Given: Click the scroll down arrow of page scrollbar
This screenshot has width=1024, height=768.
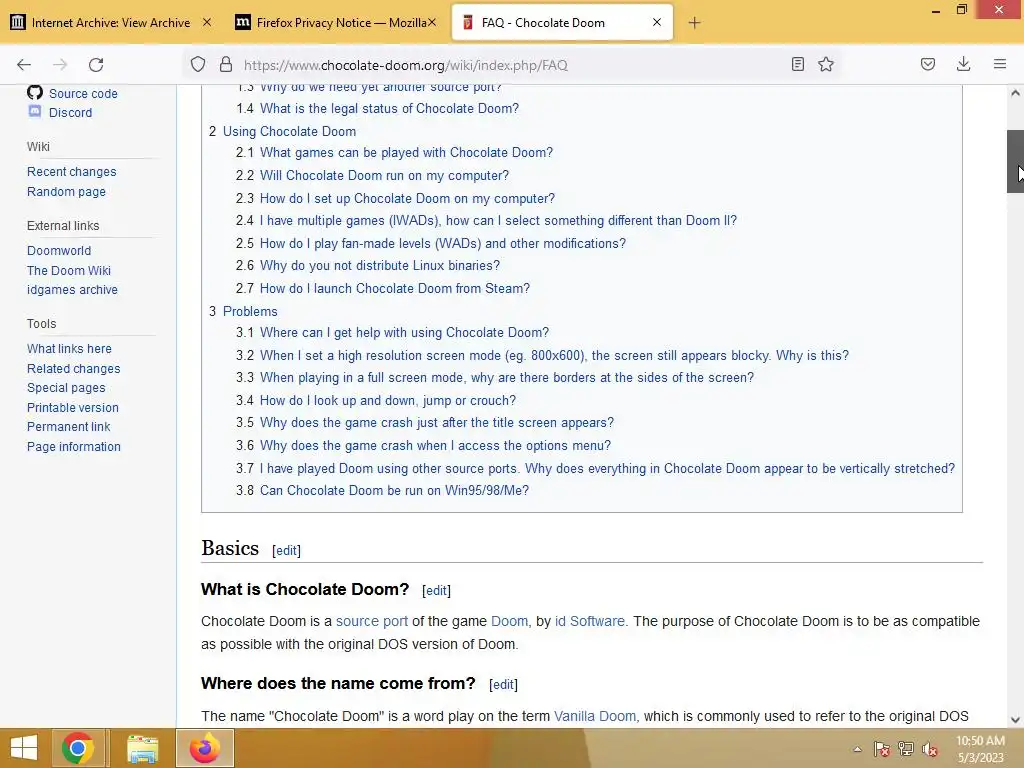Looking at the screenshot, I should tap(1015, 720).
